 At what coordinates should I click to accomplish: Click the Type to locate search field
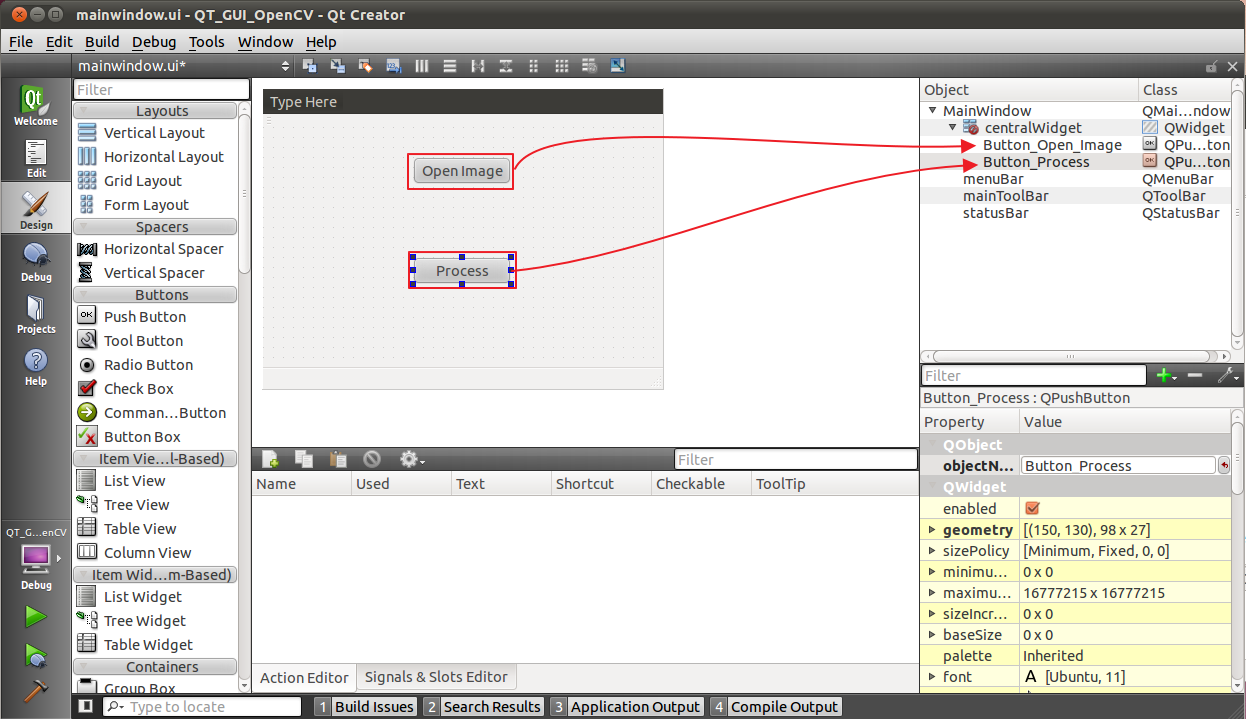pos(202,707)
